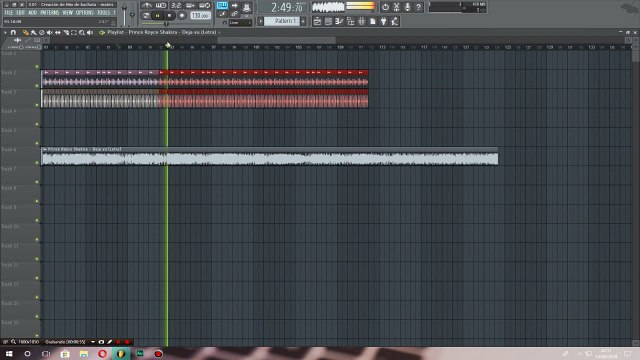Image resolution: width=640 pixels, height=360 pixels.
Task: Select the playlist paint brush tool
Action: 33,32
